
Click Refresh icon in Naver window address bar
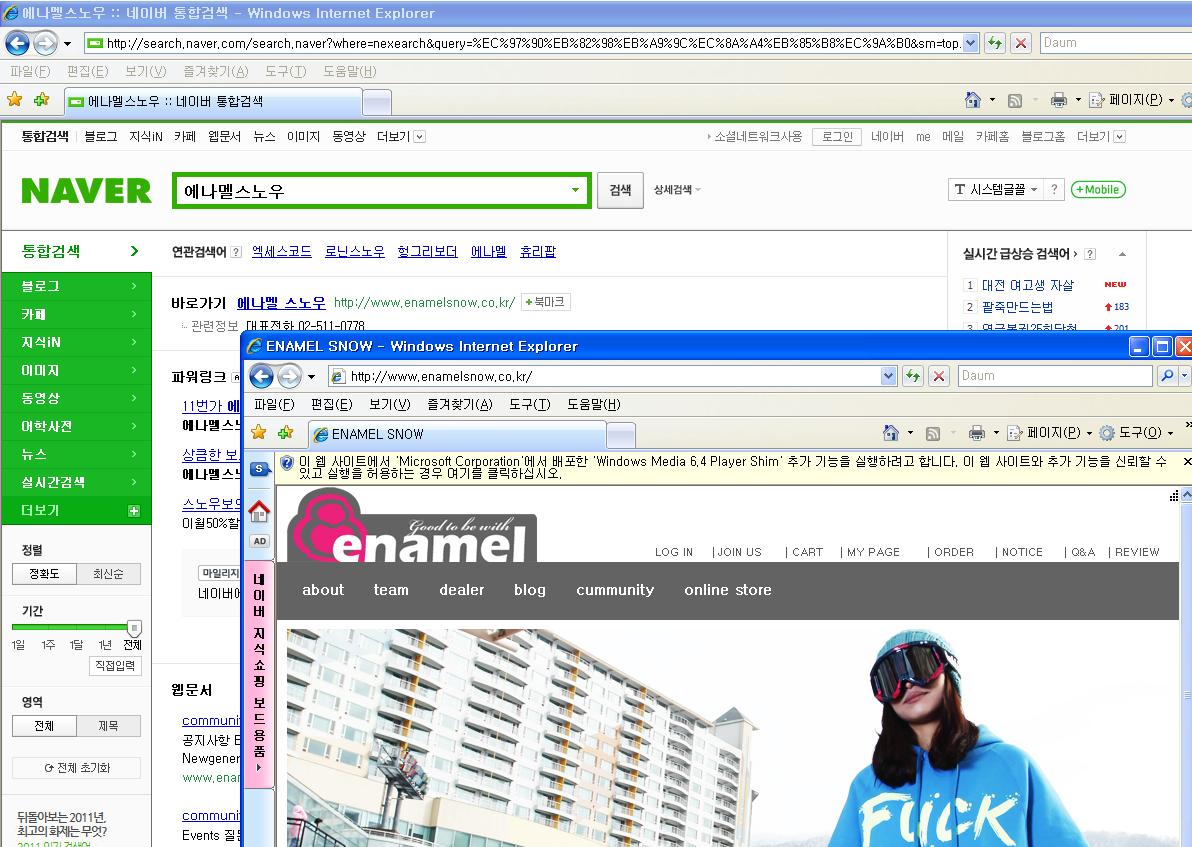[994, 43]
